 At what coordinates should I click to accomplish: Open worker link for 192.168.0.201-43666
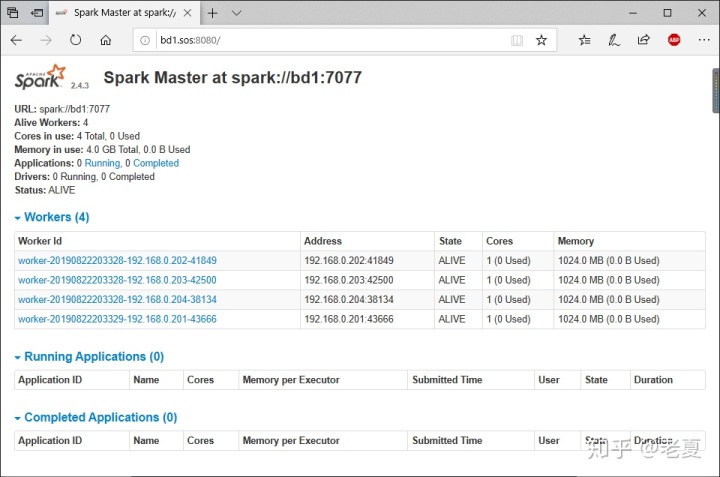pyautogui.click(x=118, y=319)
